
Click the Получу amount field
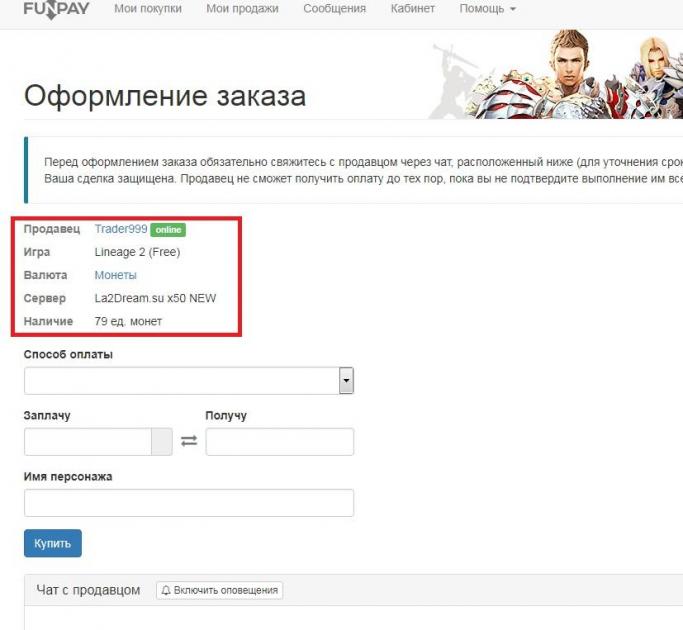(x=280, y=441)
